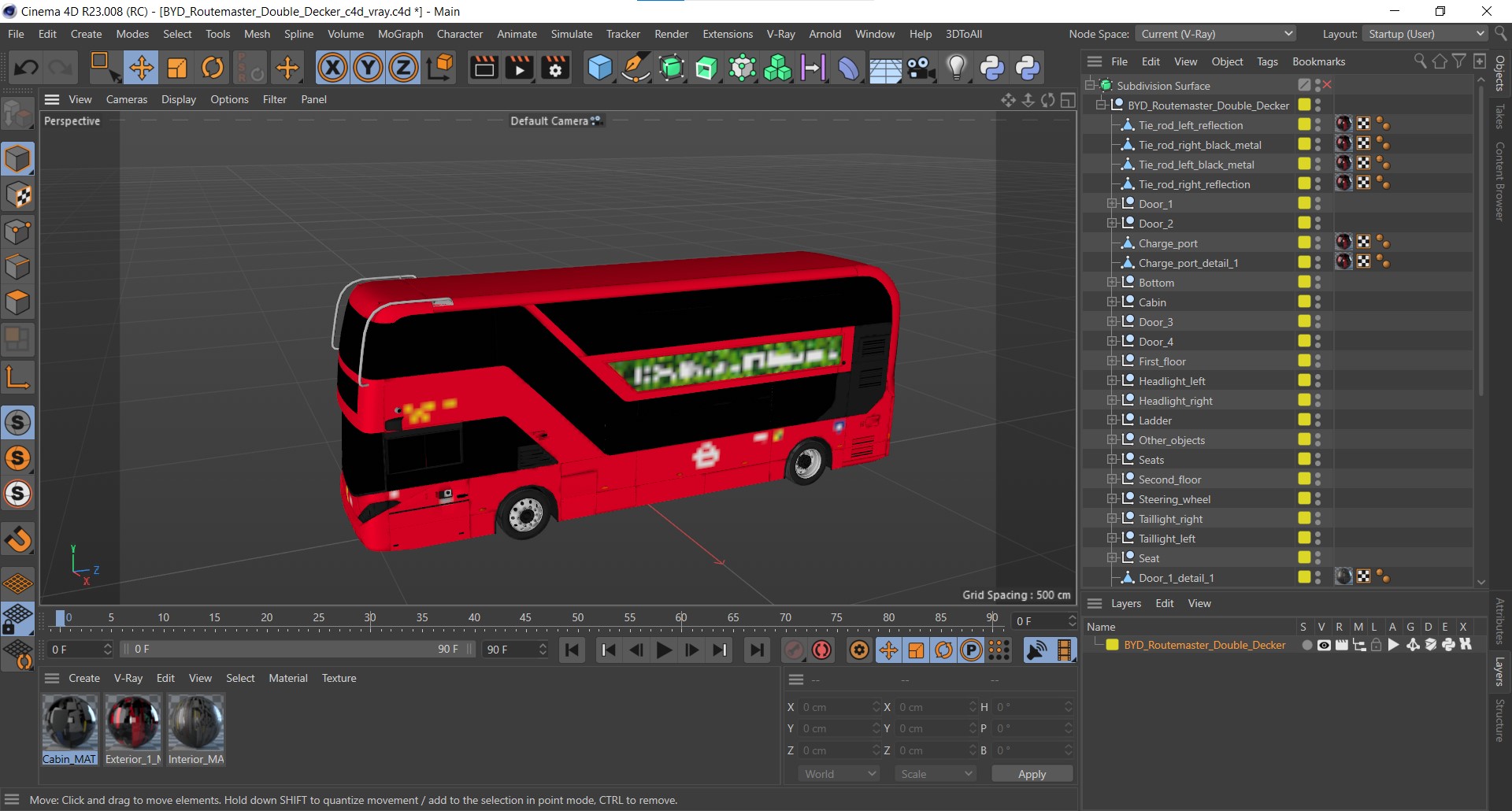Add a Cube primitive object
Screen dimensions: 1512x811
click(x=600, y=68)
